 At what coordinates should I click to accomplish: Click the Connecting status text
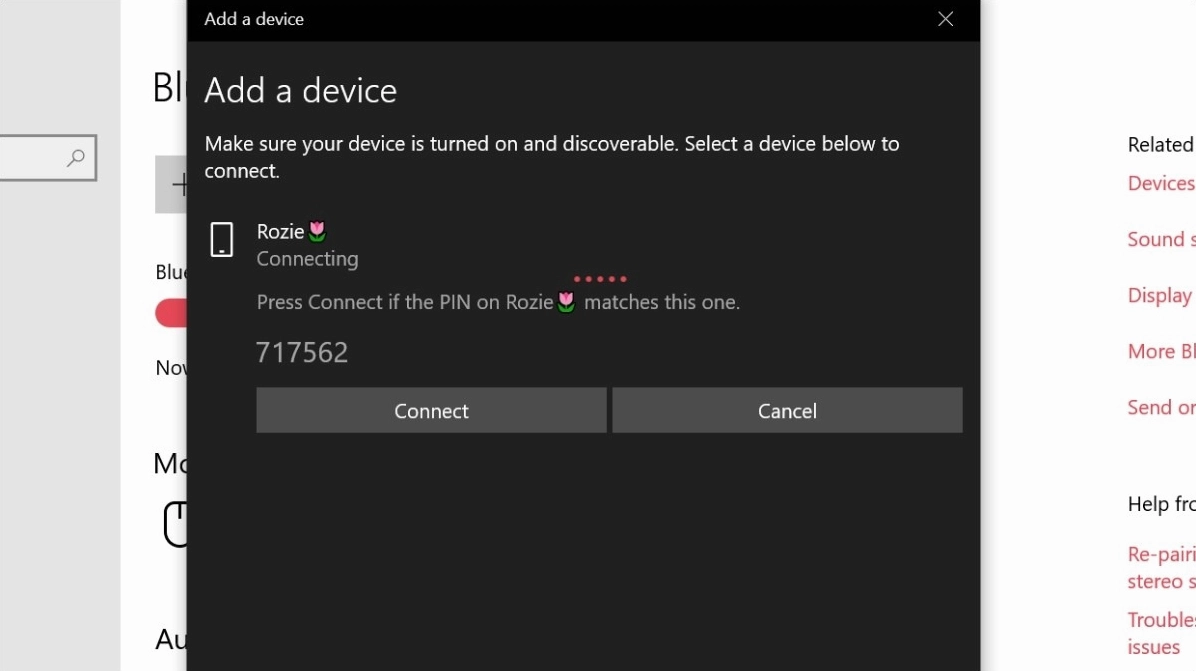[x=307, y=259]
